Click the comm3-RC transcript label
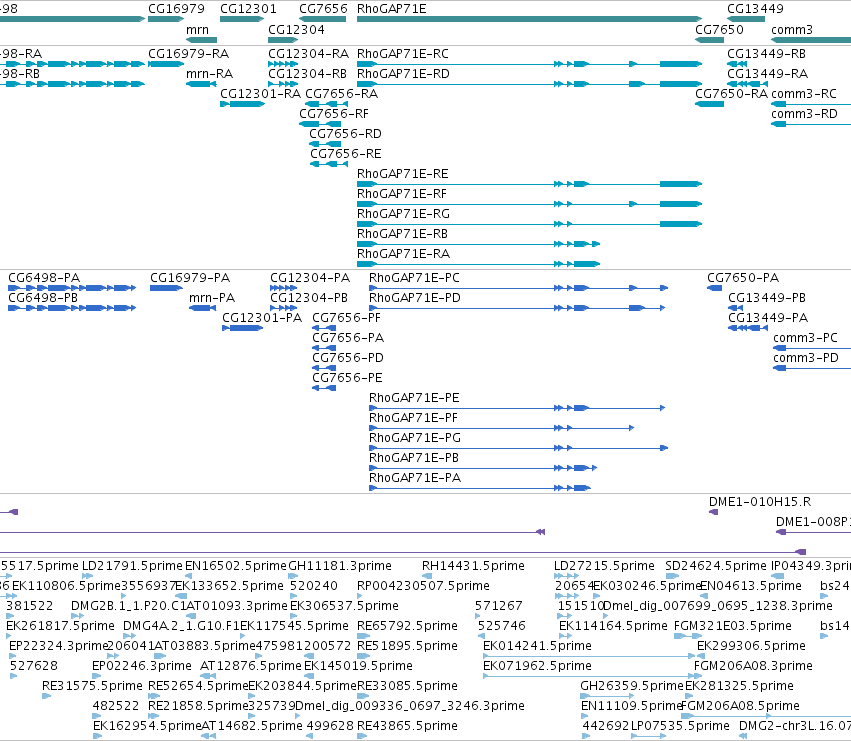The height and width of the screenshot is (741, 851). point(804,94)
